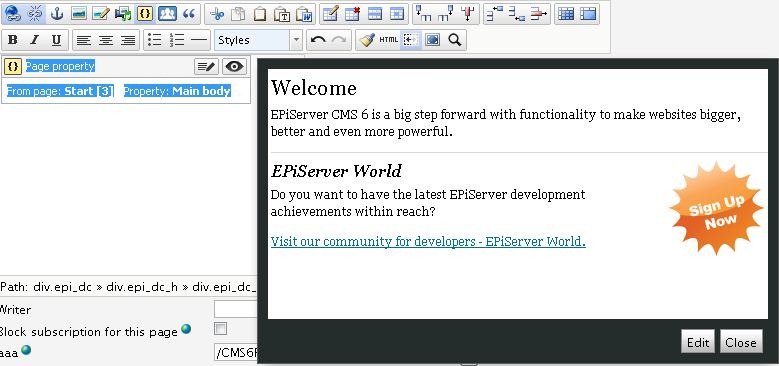Image resolution: width=779 pixels, height=366 pixels.
Task: Click the cut scissors icon
Action: 217,14
